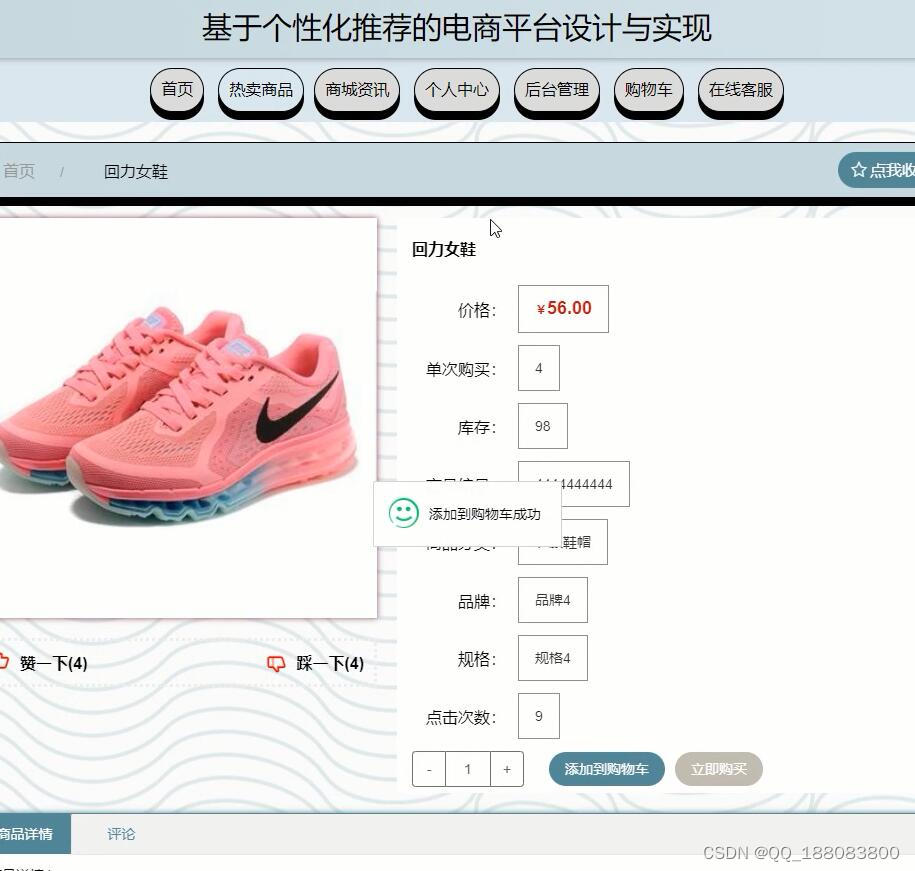The image size is (915, 871).
Task: Click the 品牌4 brand value
Action: [553, 600]
